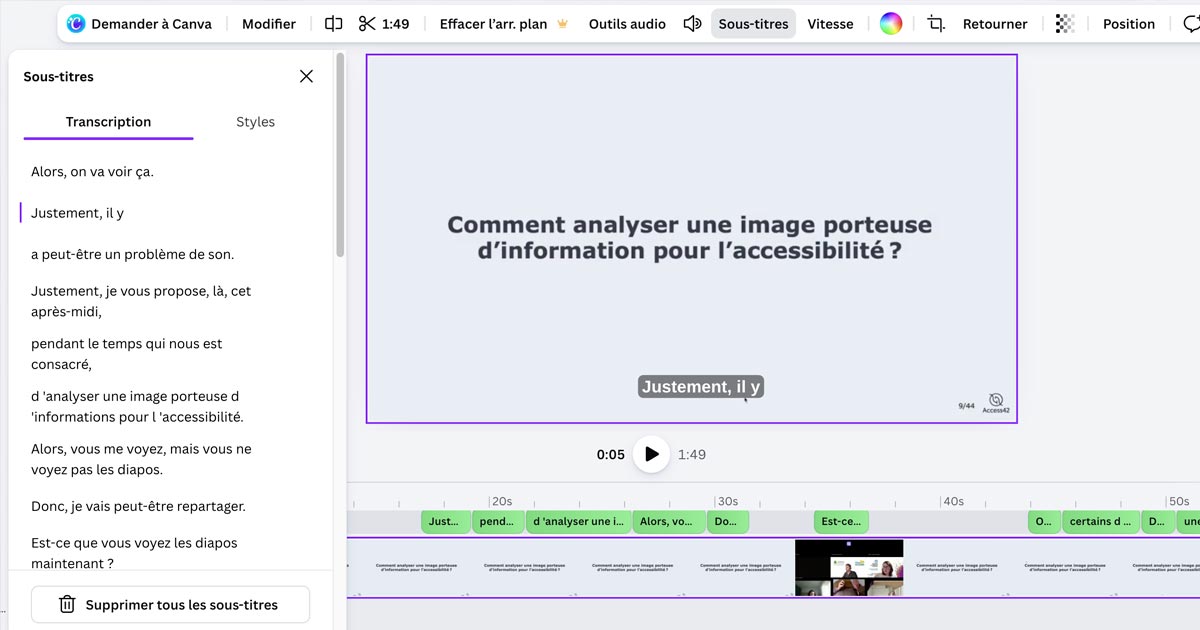Open the transparency checkerboard icon
The height and width of the screenshot is (630, 1200).
point(1065,24)
